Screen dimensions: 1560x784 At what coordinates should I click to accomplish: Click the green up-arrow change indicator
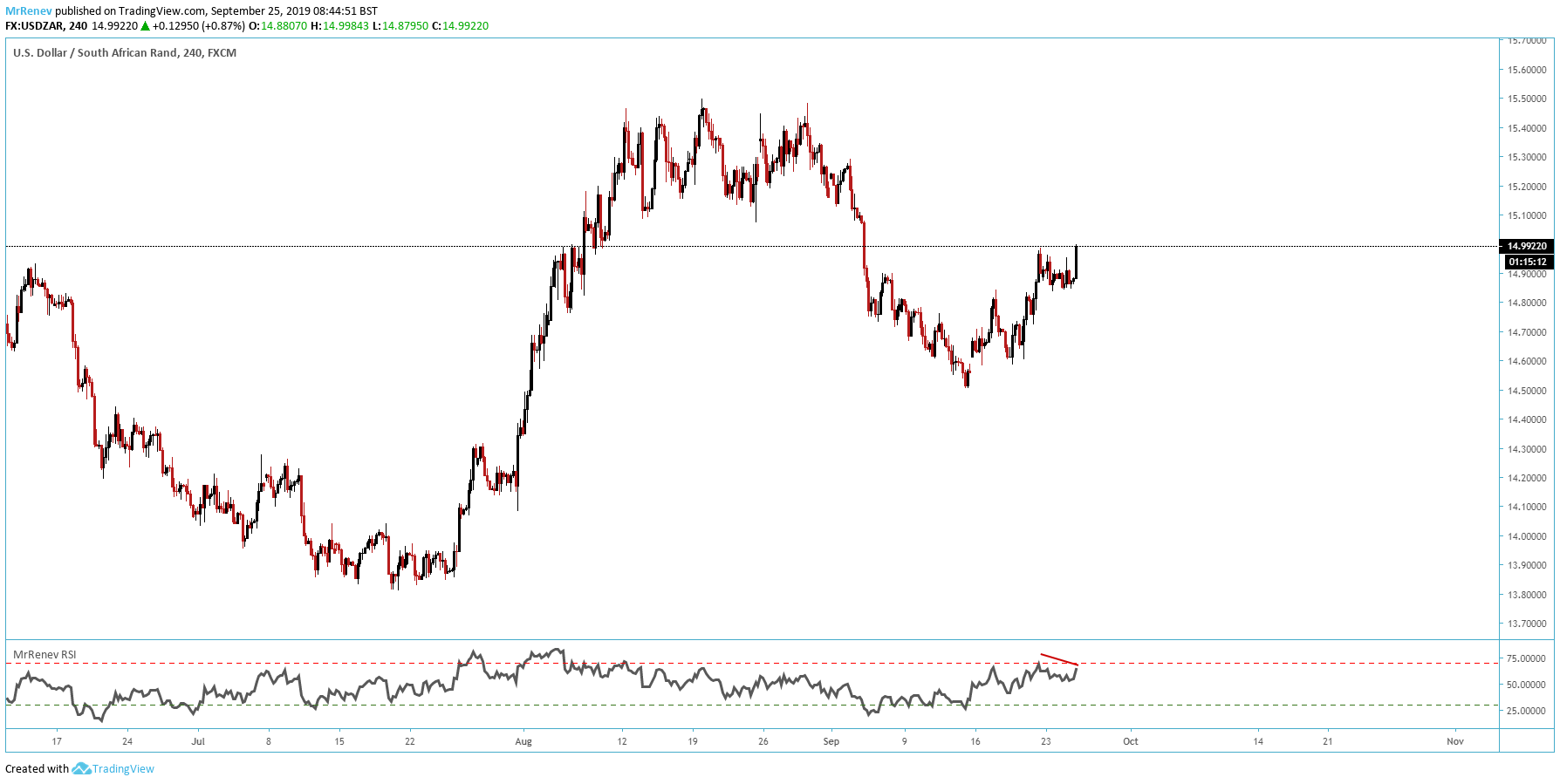pyautogui.click(x=146, y=26)
